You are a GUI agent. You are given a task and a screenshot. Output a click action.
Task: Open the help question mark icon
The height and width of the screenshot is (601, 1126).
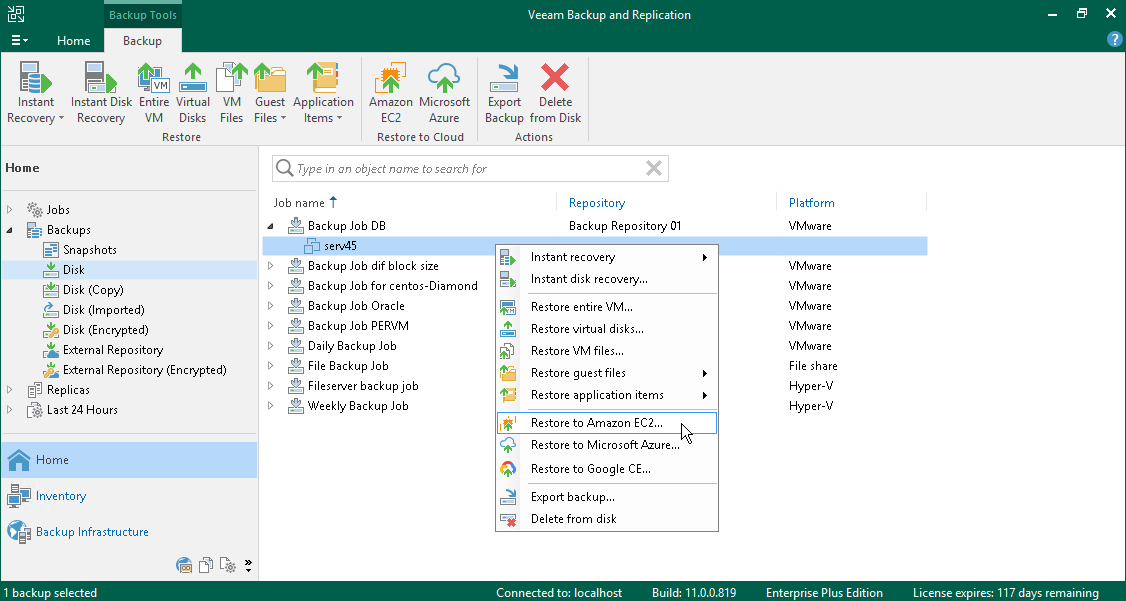[1114, 39]
